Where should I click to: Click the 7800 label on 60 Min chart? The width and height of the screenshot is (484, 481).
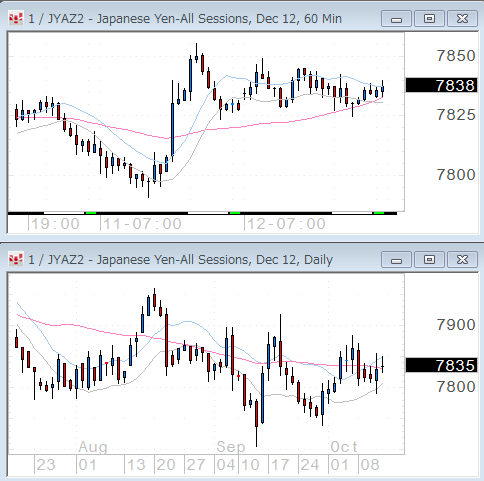456,175
